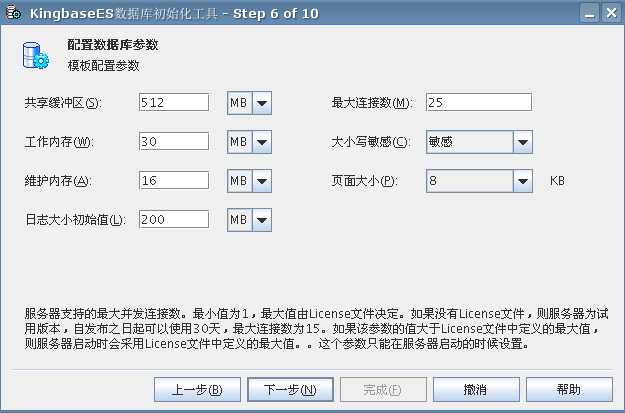Click the 共享缓冲区(S) label
This screenshot has height=413, width=625.
tap(63, 103)
